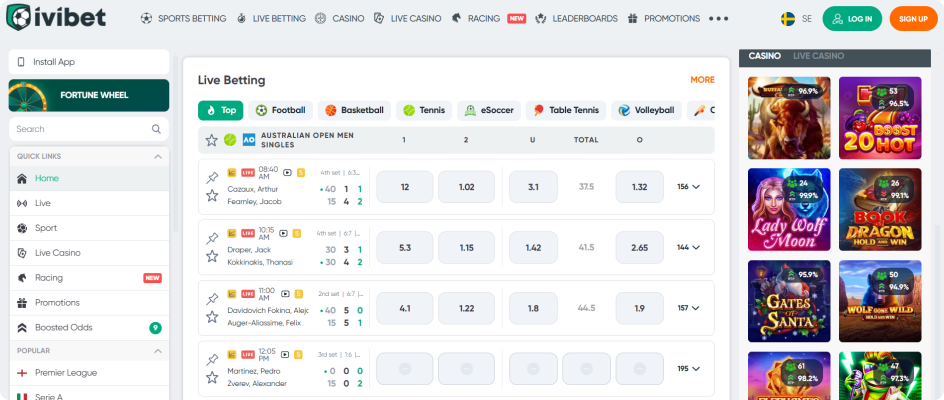Image resolution: width=944 pixels, height=400 pixels.
Task: Bet on odds 4.1 for Davidovich Fokina
Action: coord(405,308)
